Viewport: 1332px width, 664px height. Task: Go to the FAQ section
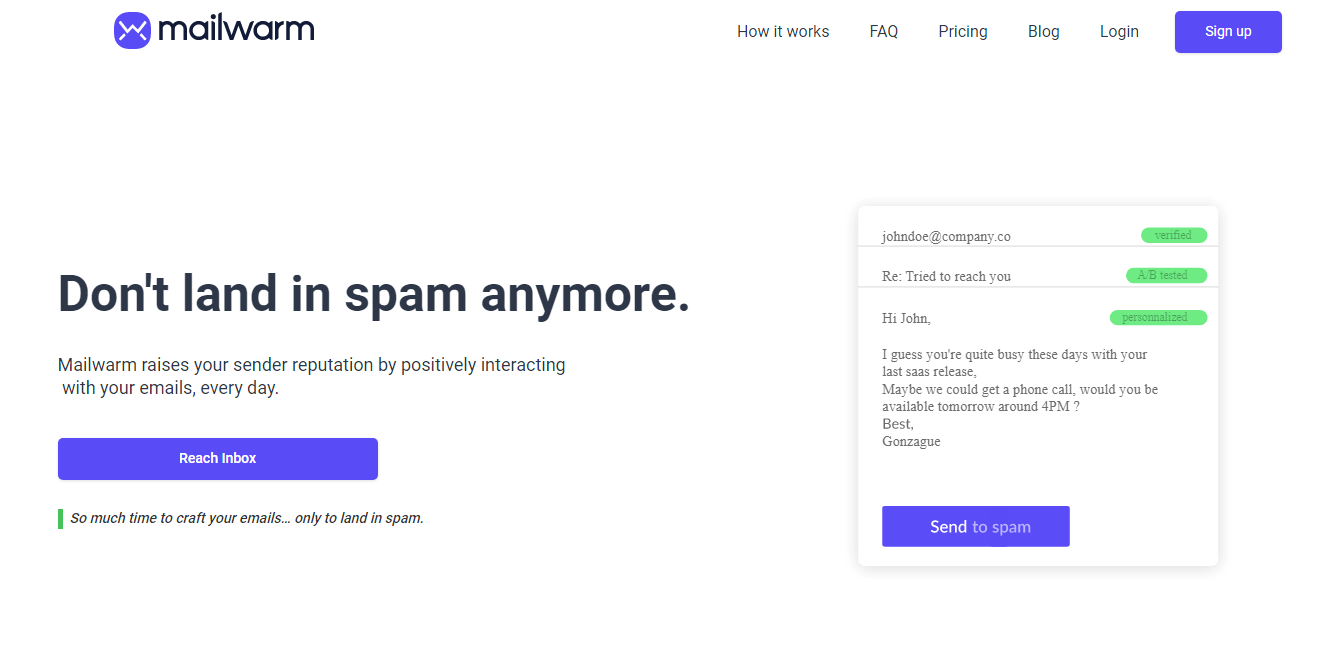tap(884, 32)
